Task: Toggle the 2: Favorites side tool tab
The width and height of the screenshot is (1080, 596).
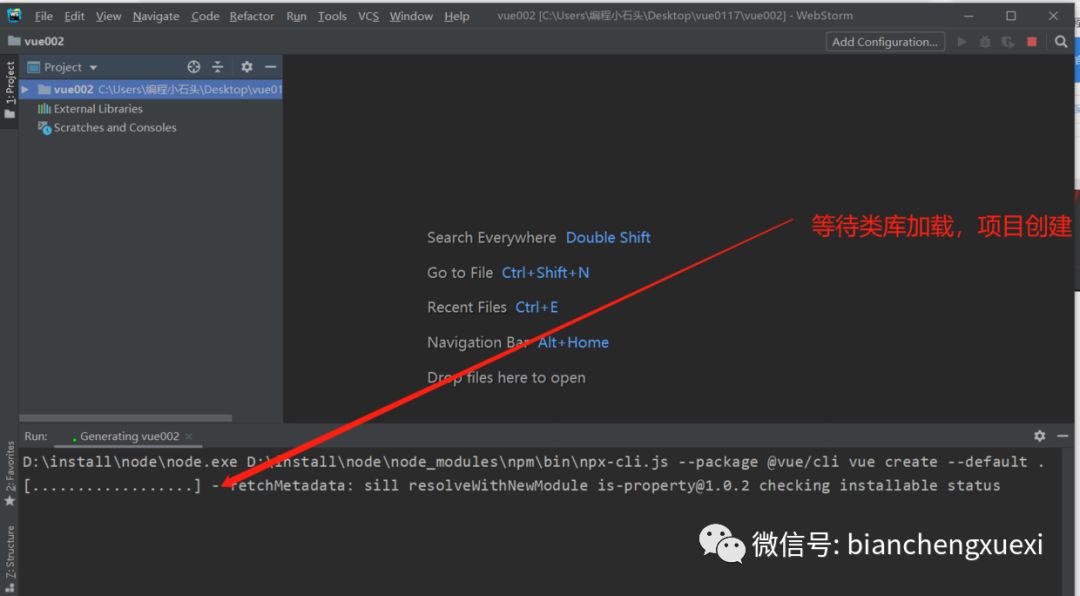Action: pyautogui.click(x=10, y=474)
